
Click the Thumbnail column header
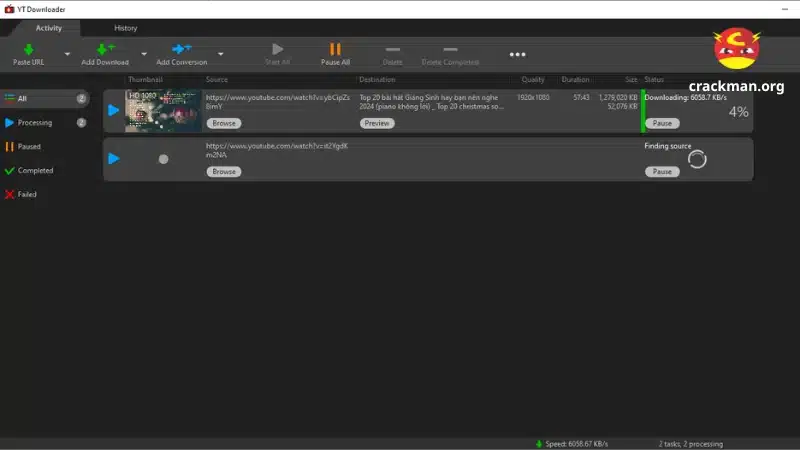point(145,80)
